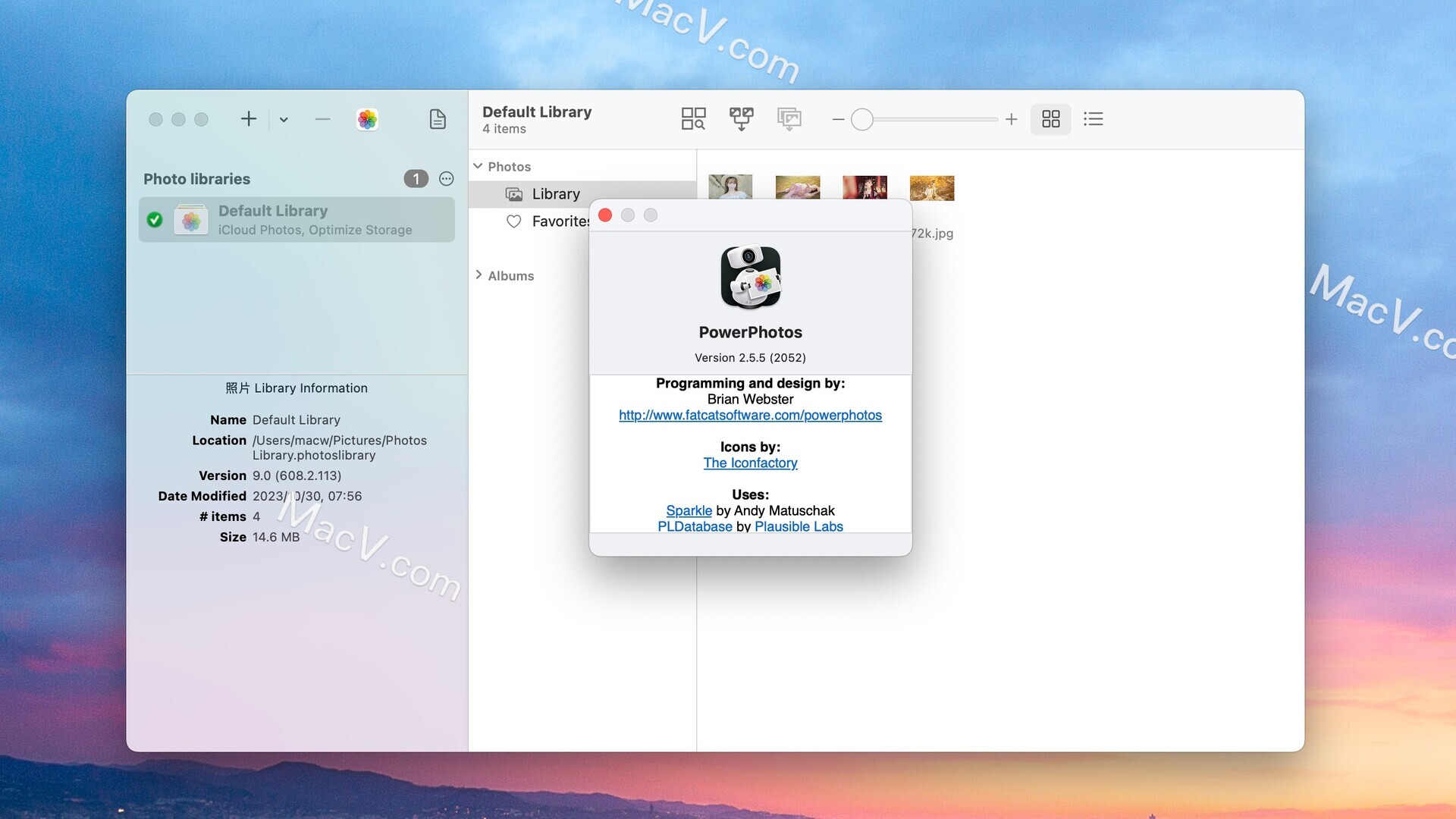The image size is (1456, 819).
Task: Click iCloud Photos, Optimize Storage subtitle
Action: (x=315, y=230)
